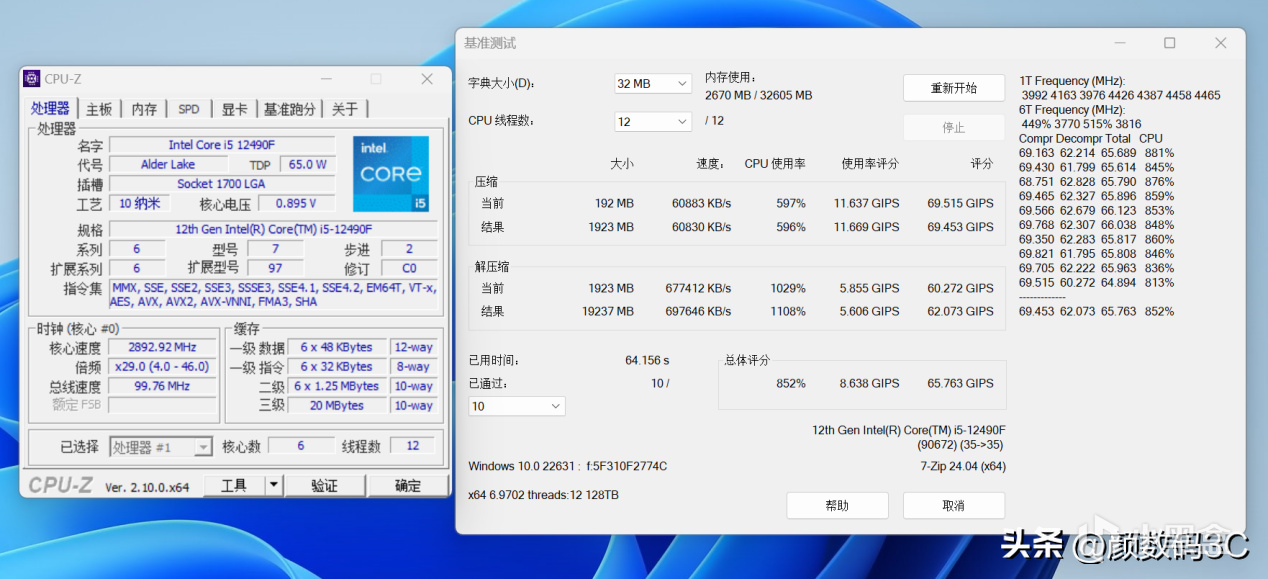
Task: Click the 确定 button in CPU-Z
Action: (408, 486)
